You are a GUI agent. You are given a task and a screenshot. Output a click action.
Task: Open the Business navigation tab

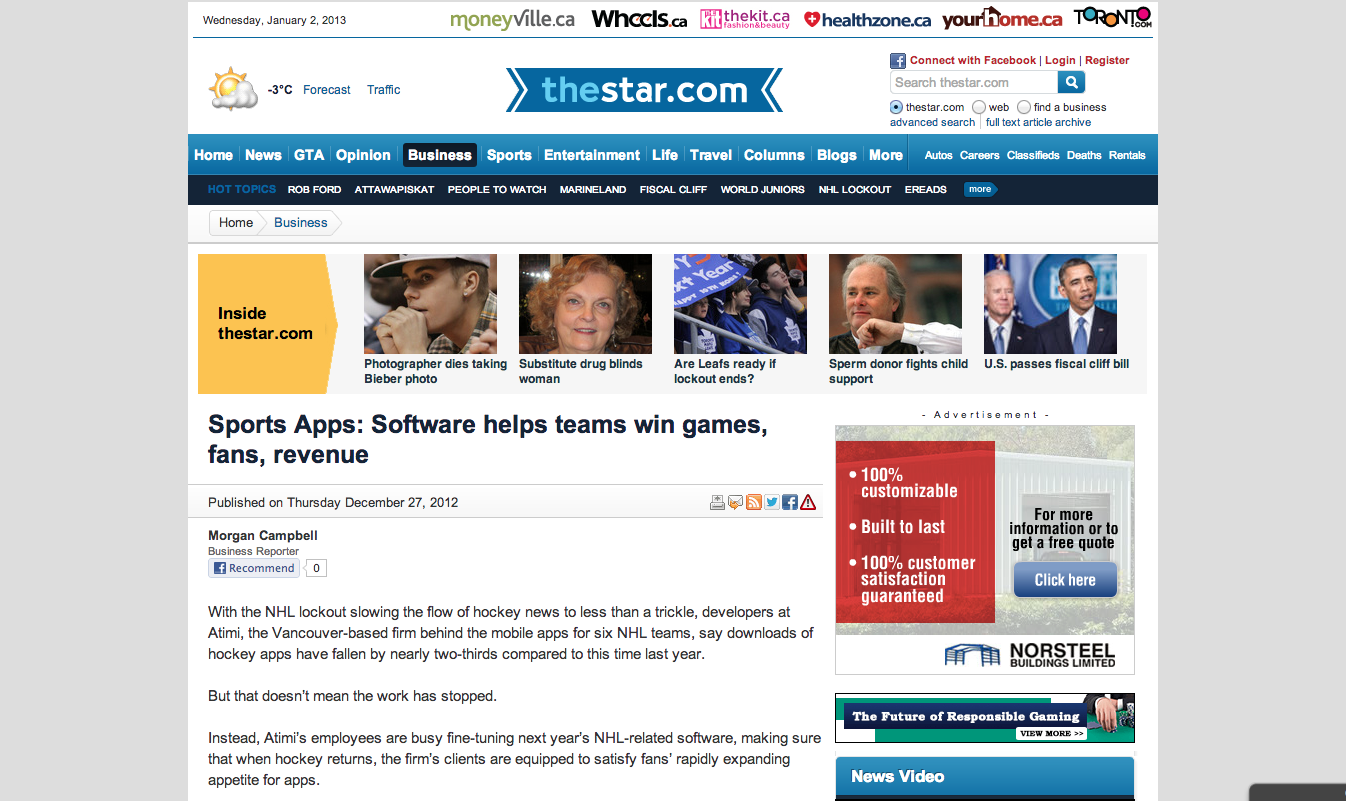point(440,155)
